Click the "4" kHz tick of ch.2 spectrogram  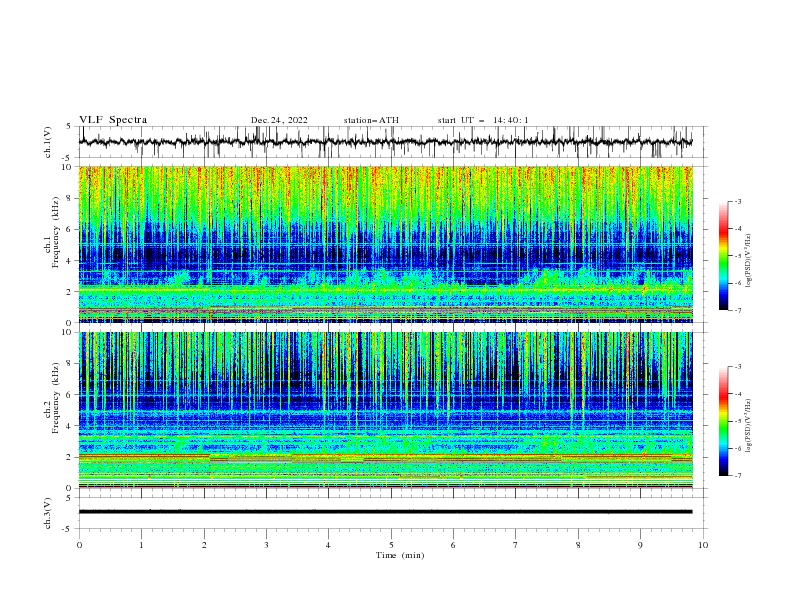[x=71, y=426]
